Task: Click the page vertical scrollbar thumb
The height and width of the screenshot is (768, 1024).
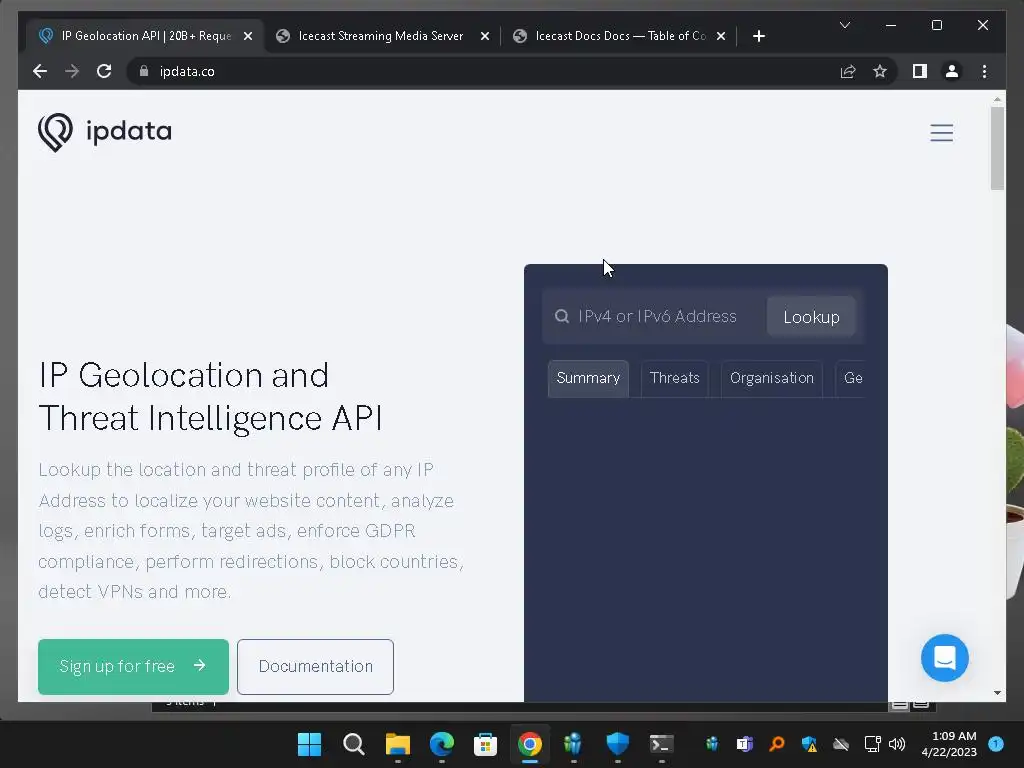Action: [x=997, y=148]
